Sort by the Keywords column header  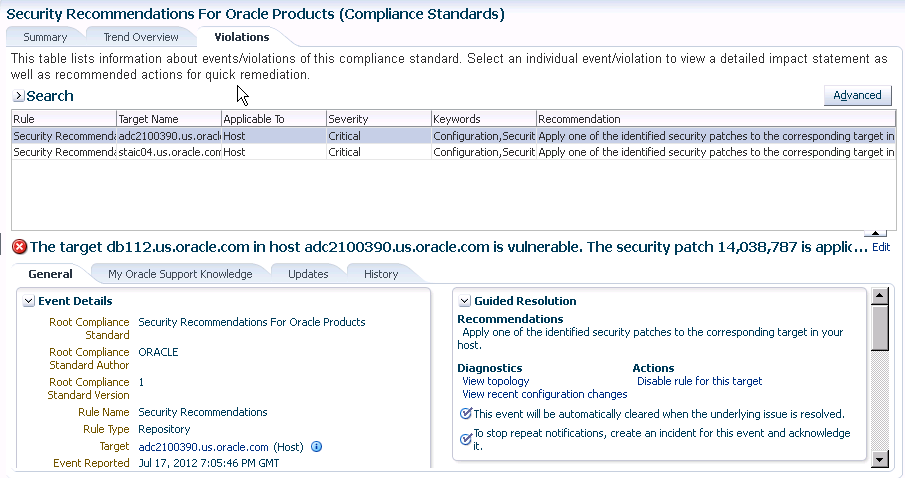[484, 119]
